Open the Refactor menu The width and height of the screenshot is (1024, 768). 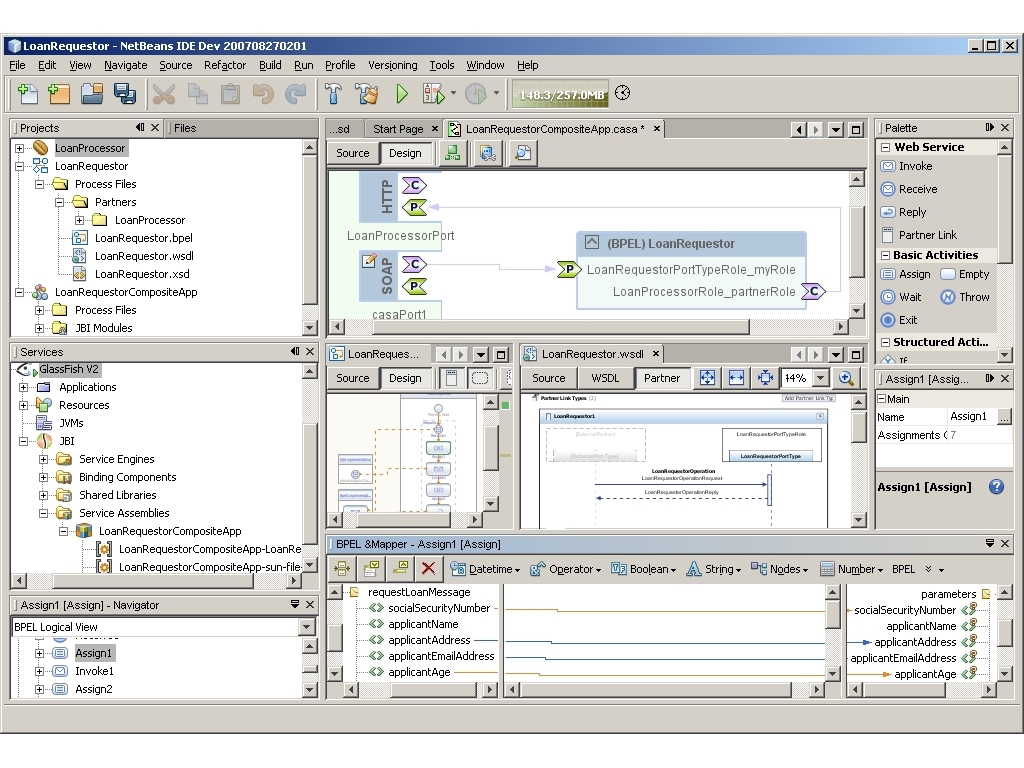pyautogui.click(x=225, y=65)
